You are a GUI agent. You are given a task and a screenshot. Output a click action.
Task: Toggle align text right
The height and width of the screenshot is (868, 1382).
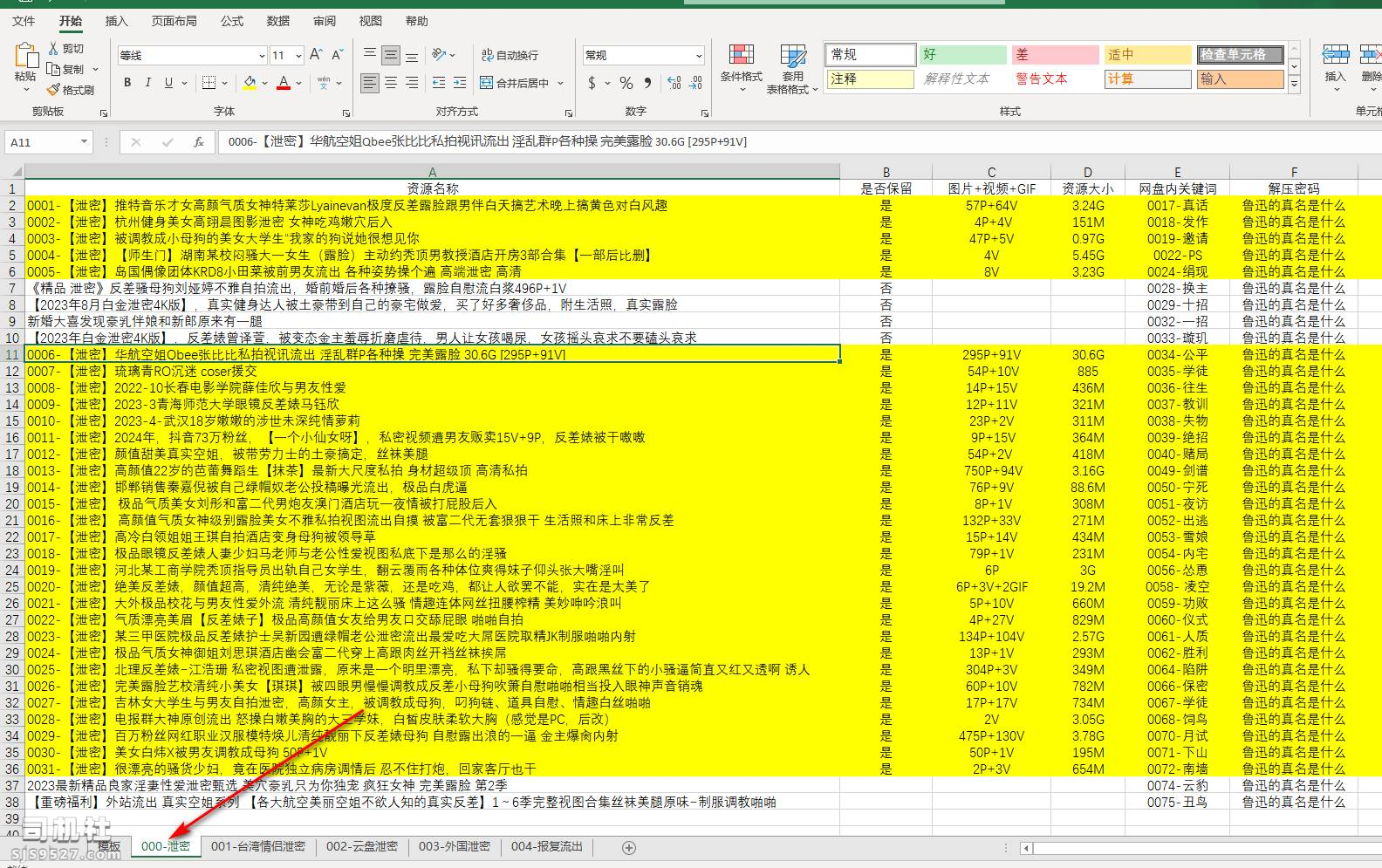pyautogui.click(x=412, y=83)
